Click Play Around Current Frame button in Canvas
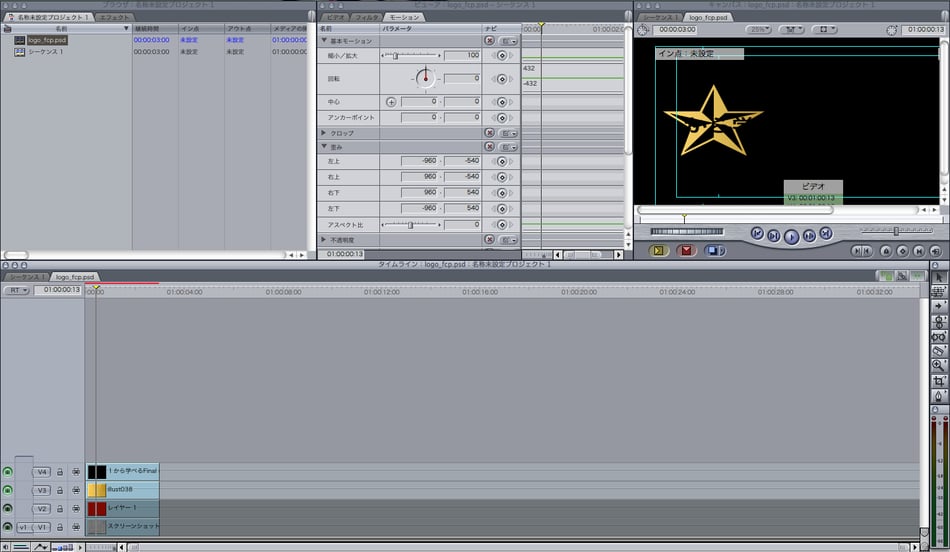 [809, 236]
